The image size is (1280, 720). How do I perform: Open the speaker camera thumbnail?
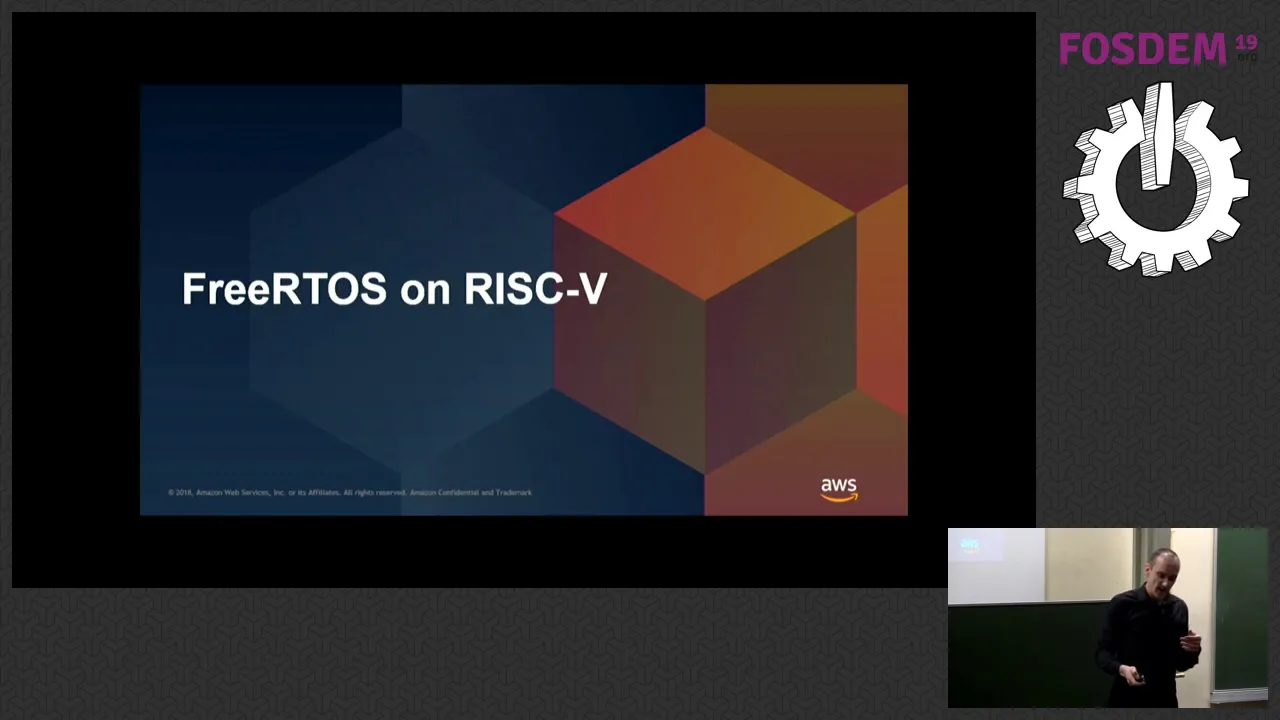coord(1107,617)
